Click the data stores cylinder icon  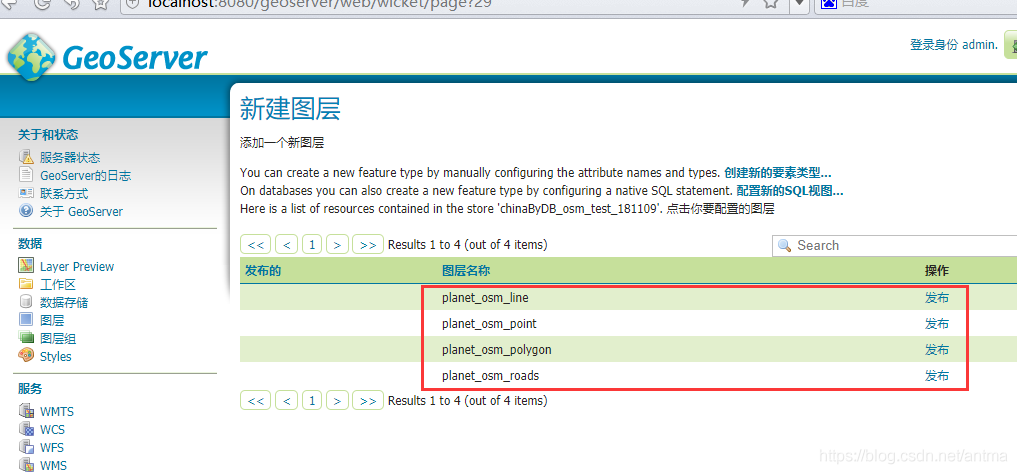[x=26, y=302]
